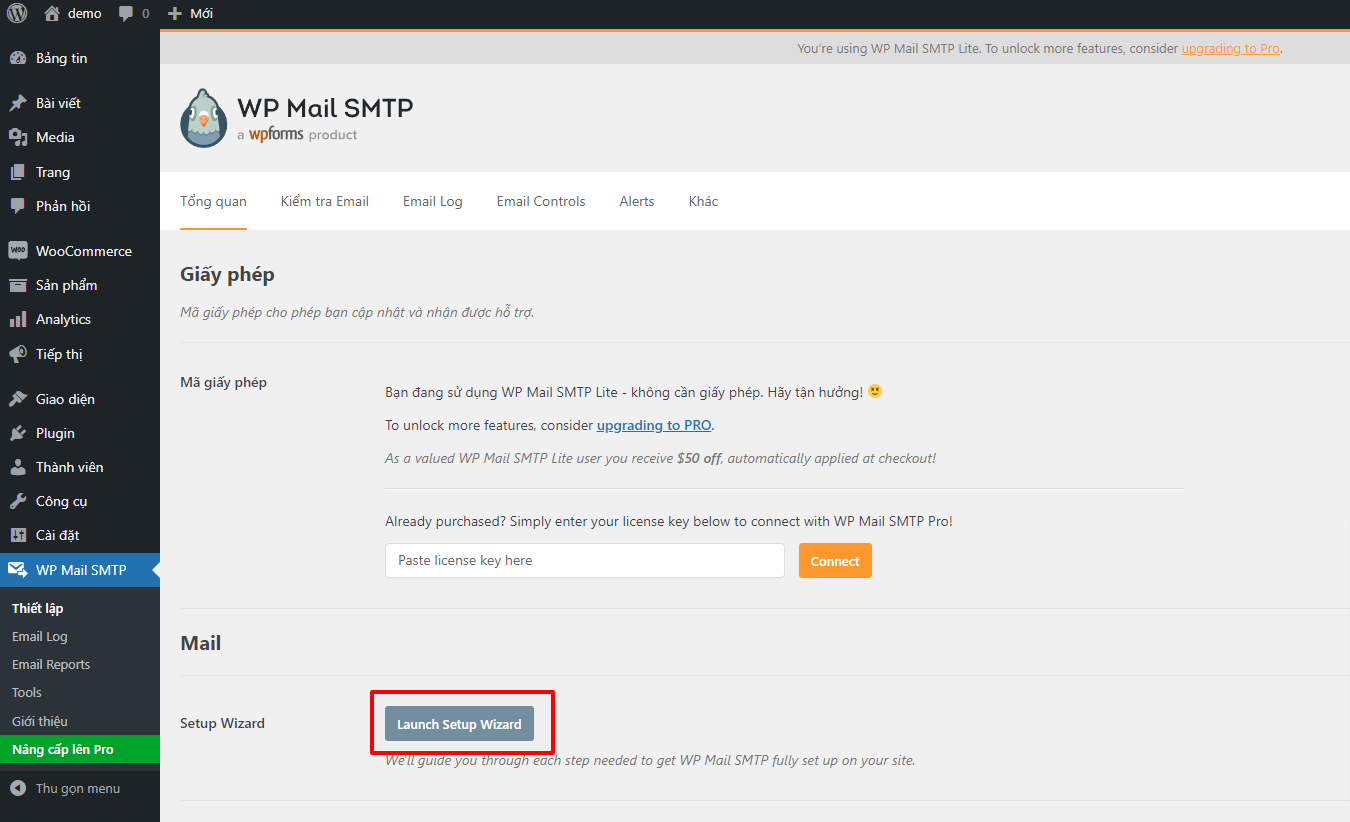
Task: Click the Bảng tin dashboard icon
Action: pos(18,58)
